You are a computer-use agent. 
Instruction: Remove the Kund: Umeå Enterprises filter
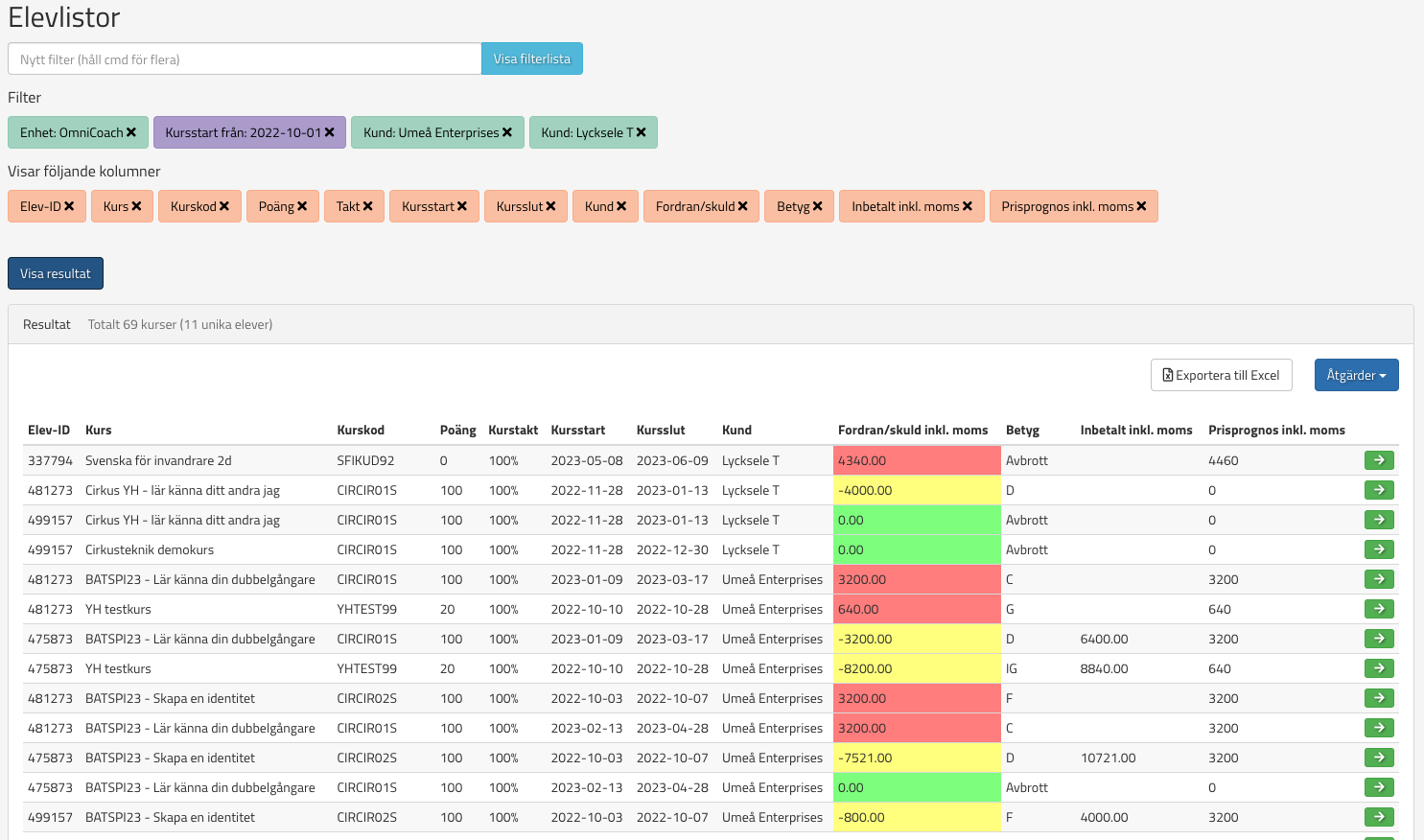click(507, 133)
